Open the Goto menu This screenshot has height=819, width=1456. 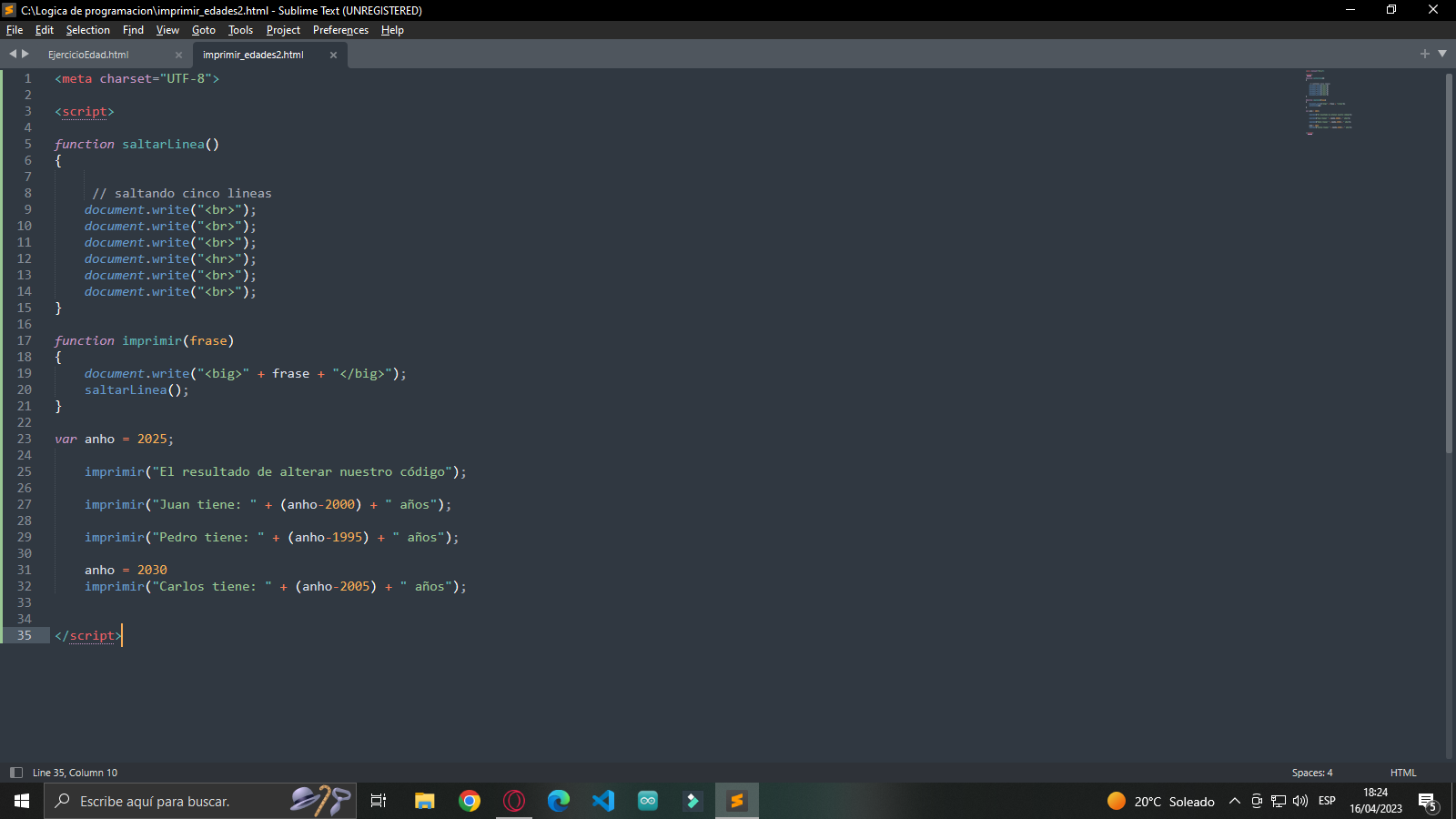(203, 30)
